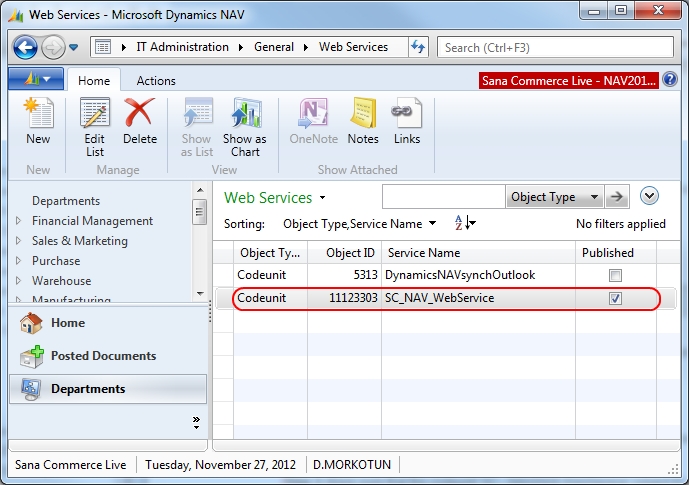This screenshot has height=485, width=689.
Task: Open Notes from the ribbon
Action: 363,122
